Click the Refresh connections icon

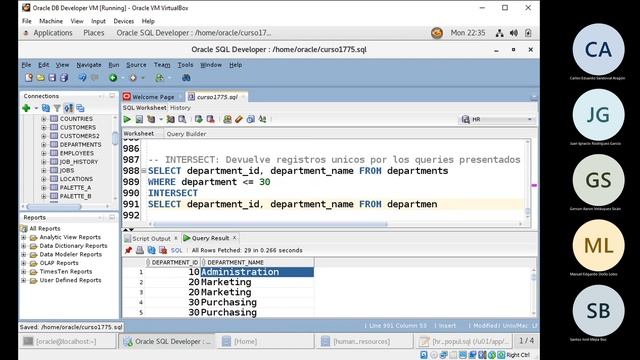tap(46, 108)
